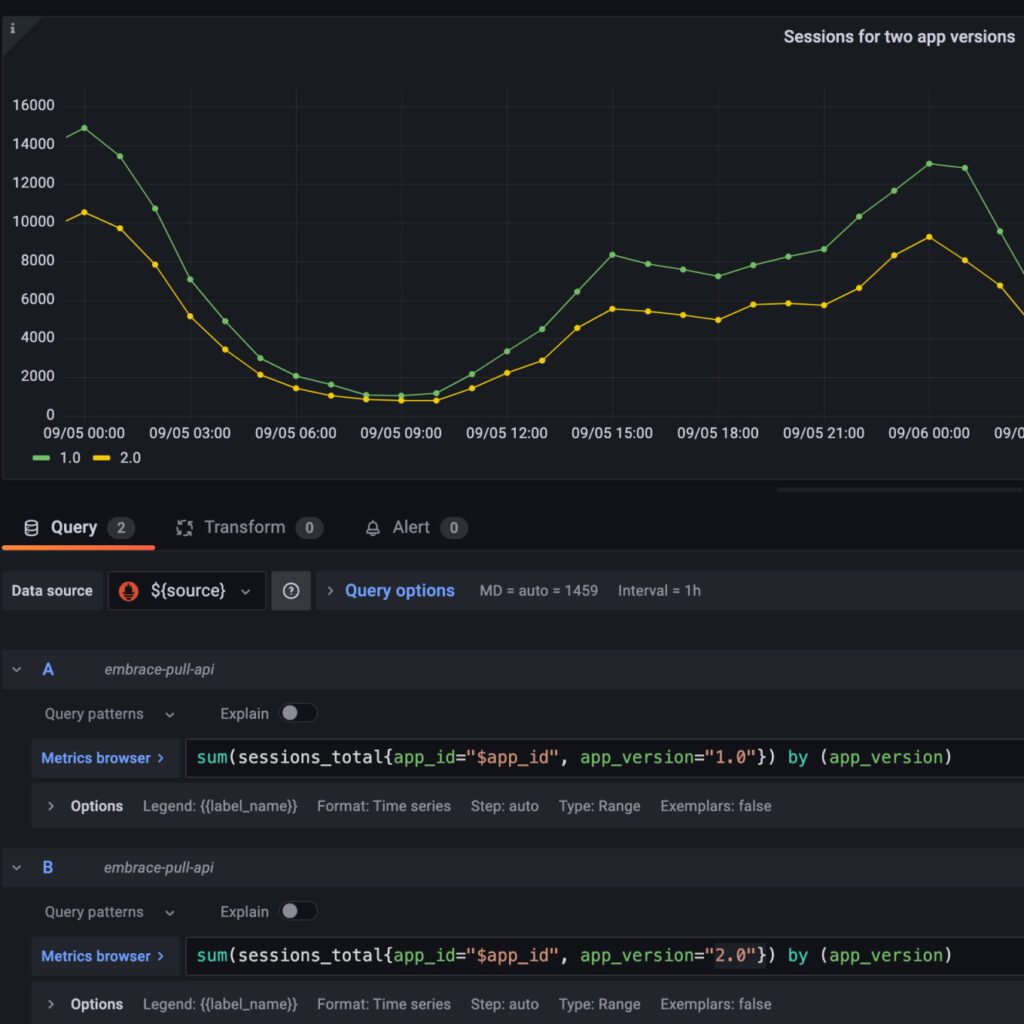Toggle Explain switch for query B
Screen dimensions: 1024x1024
pos(298,911)
